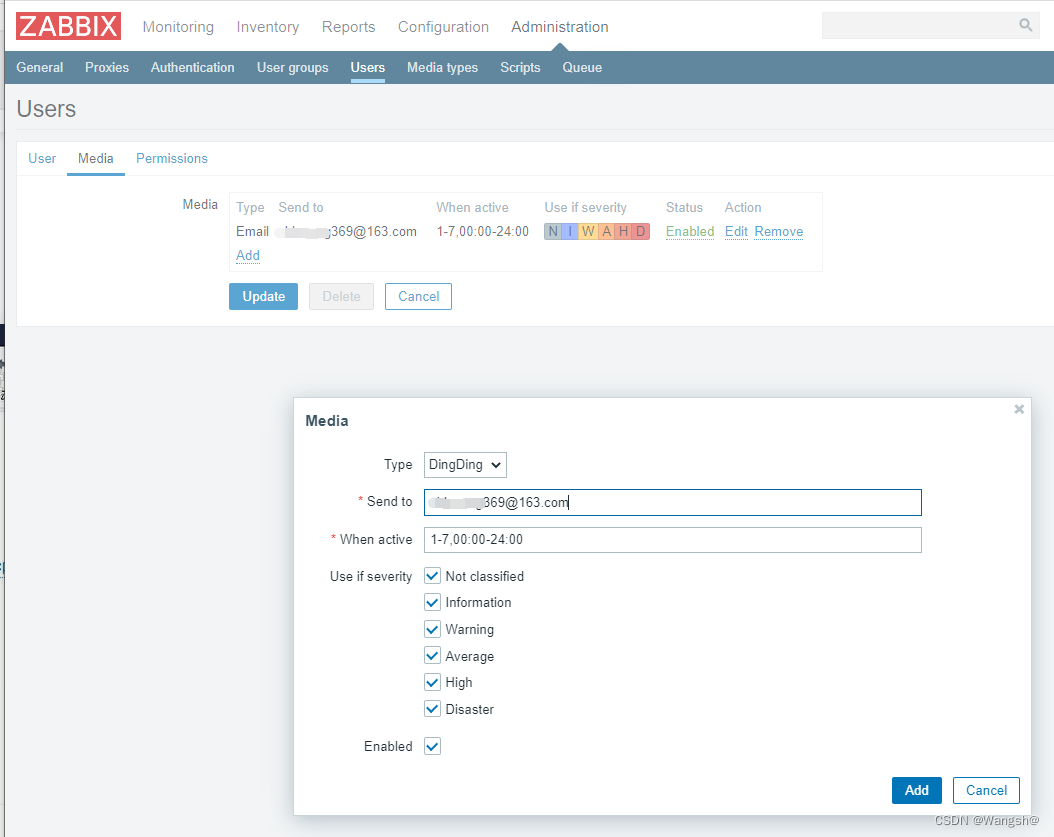
Task: Switch to the Permissions tab
Action: pos(171,158)
